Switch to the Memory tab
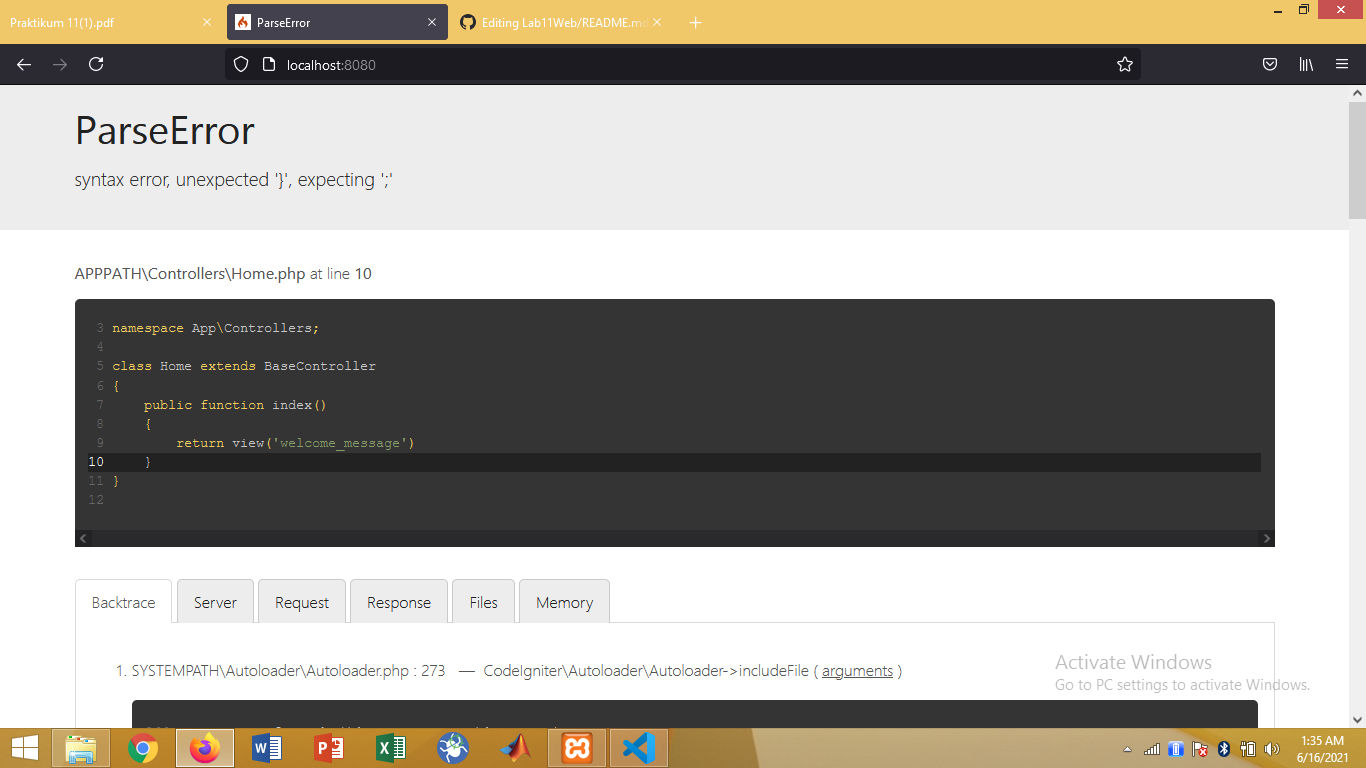 564,601
